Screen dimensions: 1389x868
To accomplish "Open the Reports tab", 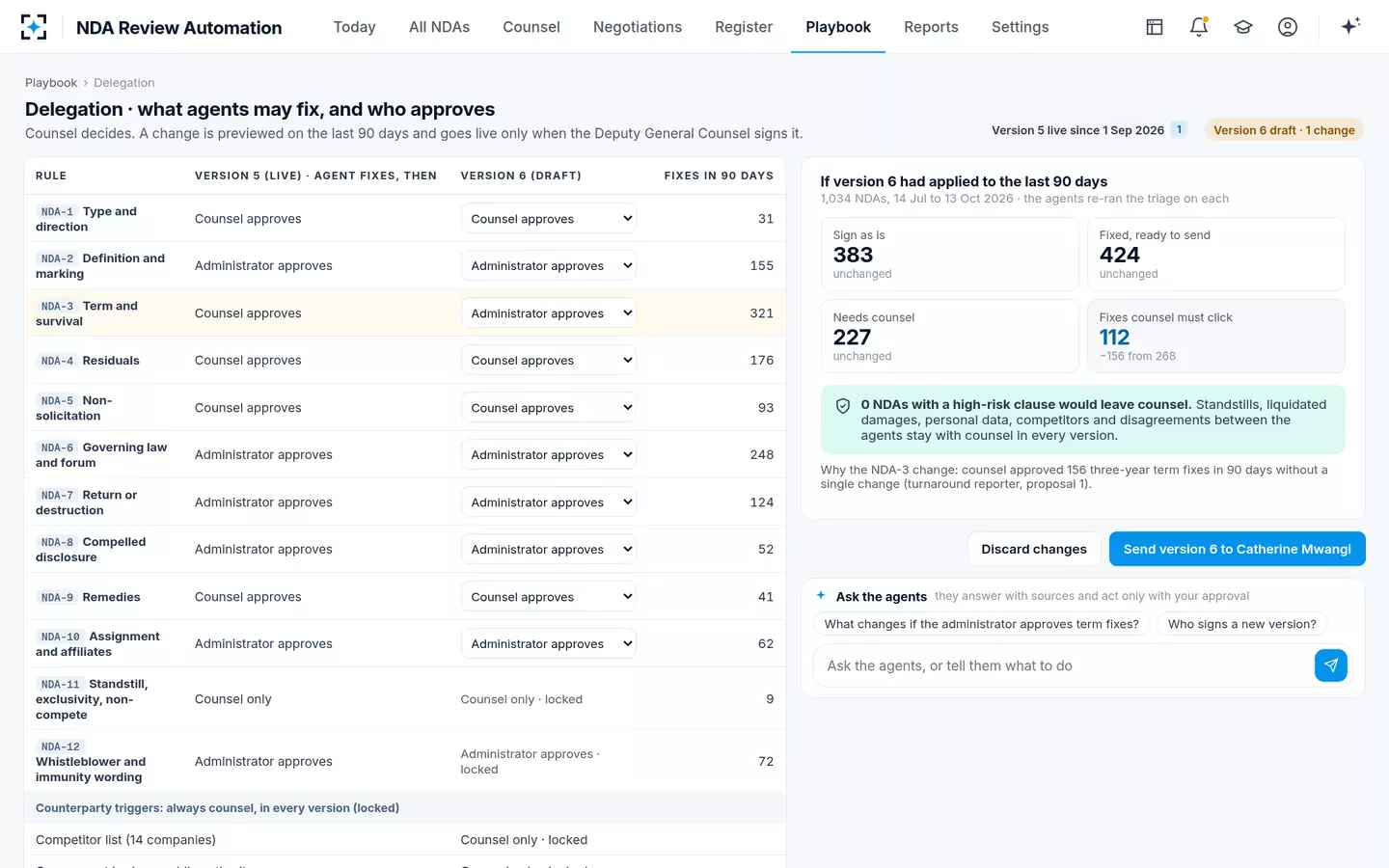I will [931, 27].
